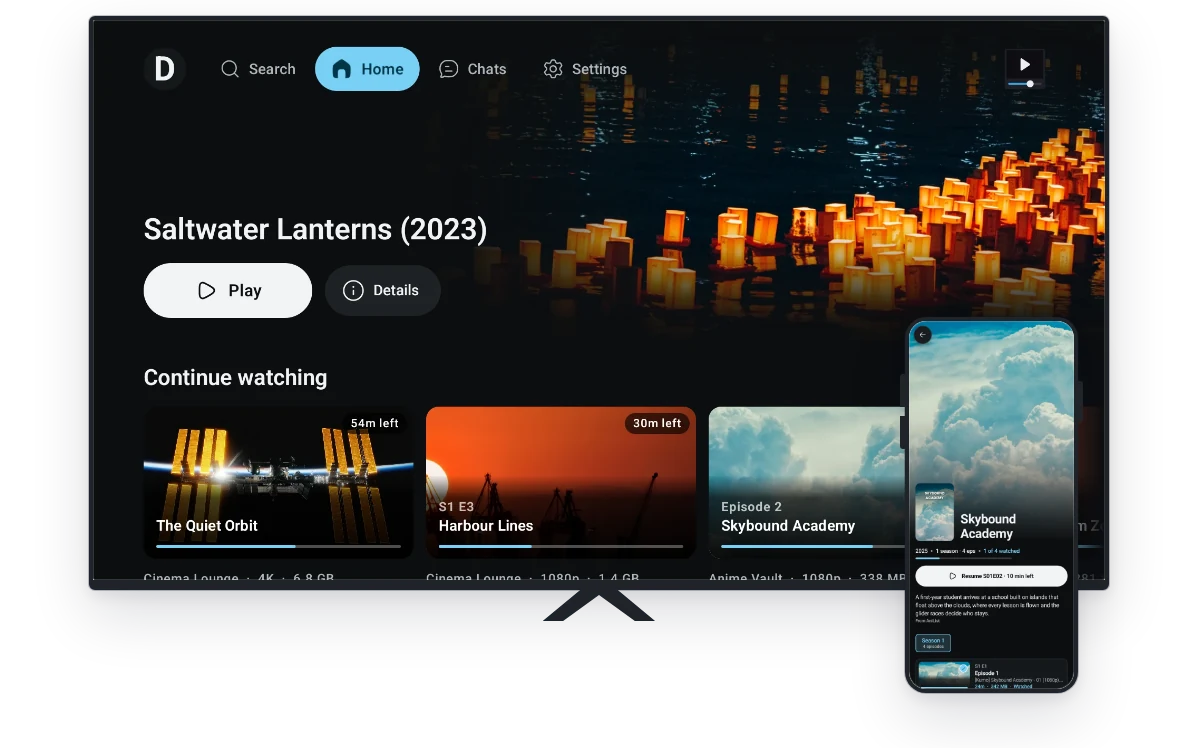Open the D profile logo
Image resolution: width=1198 pixels, height=748 pixels.
164,69
